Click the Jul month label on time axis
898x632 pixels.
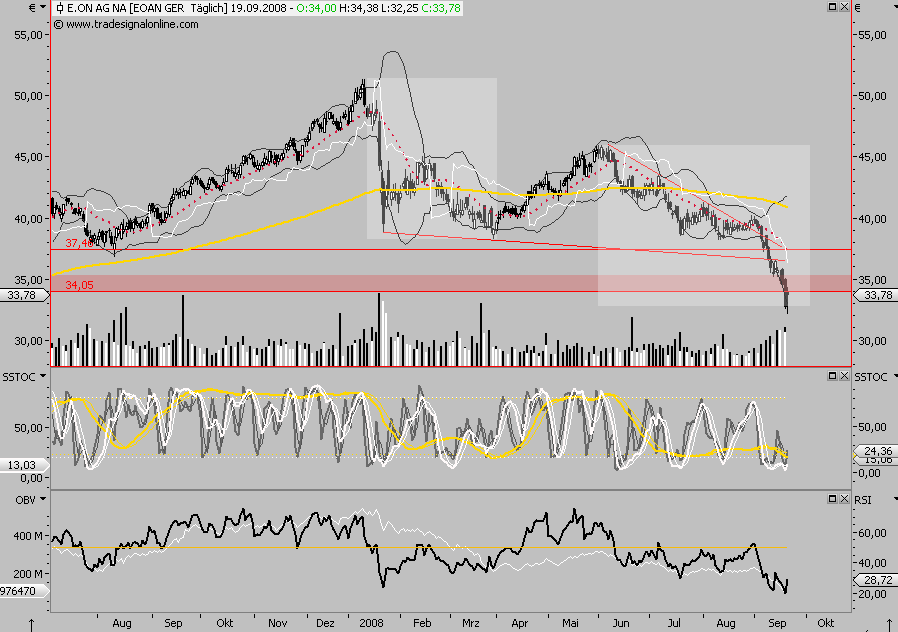click(x=675, y=623)
